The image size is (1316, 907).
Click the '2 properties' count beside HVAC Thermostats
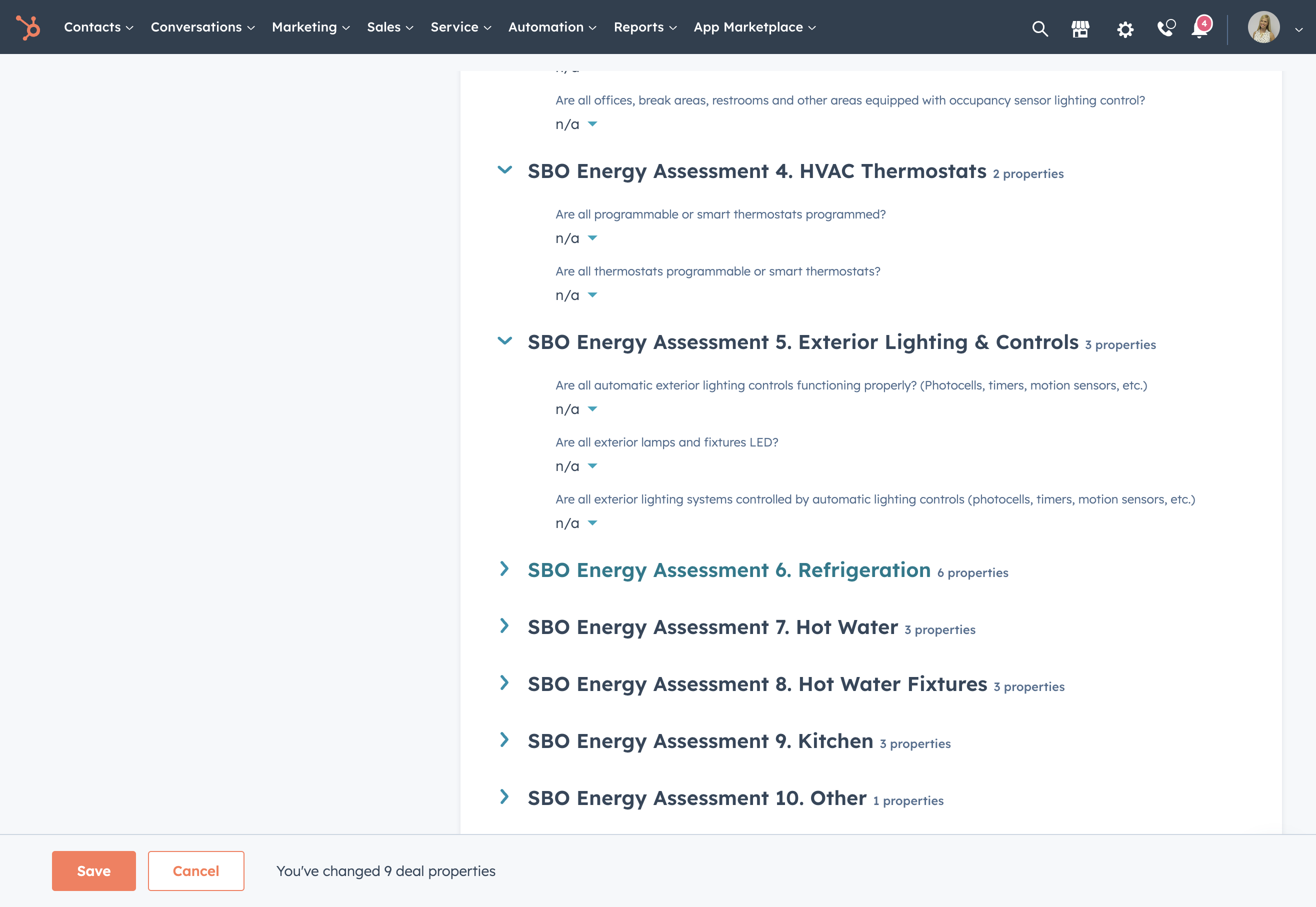[x=1028, y=173]
